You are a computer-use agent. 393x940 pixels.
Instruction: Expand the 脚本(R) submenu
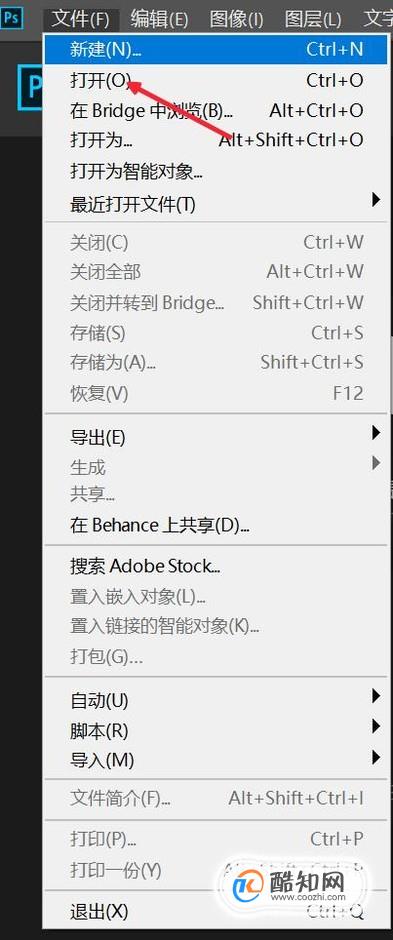(216, 731)
